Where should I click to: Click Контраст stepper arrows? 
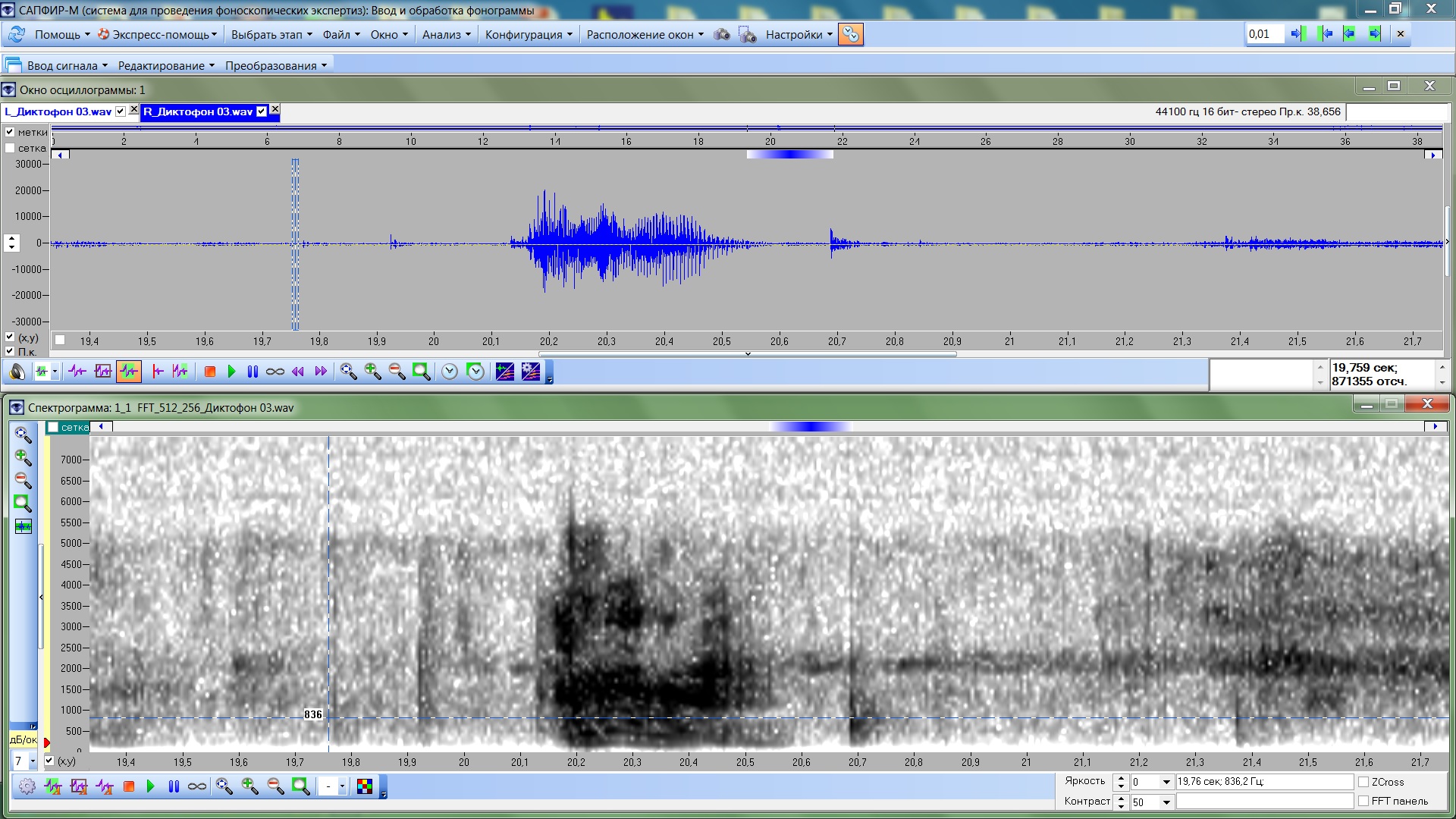coord(1121,802)
